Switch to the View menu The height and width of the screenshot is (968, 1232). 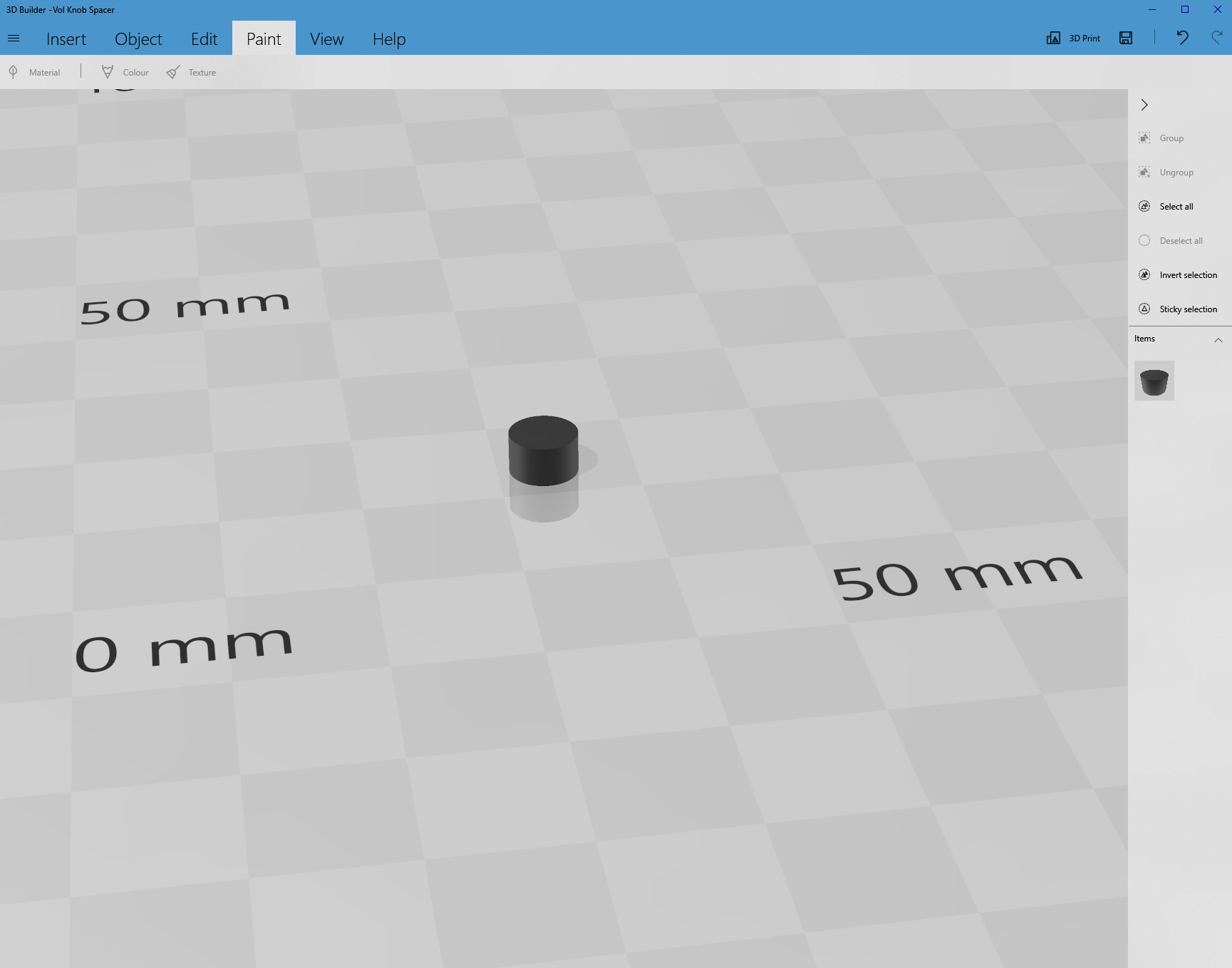(x=326, y=39)
